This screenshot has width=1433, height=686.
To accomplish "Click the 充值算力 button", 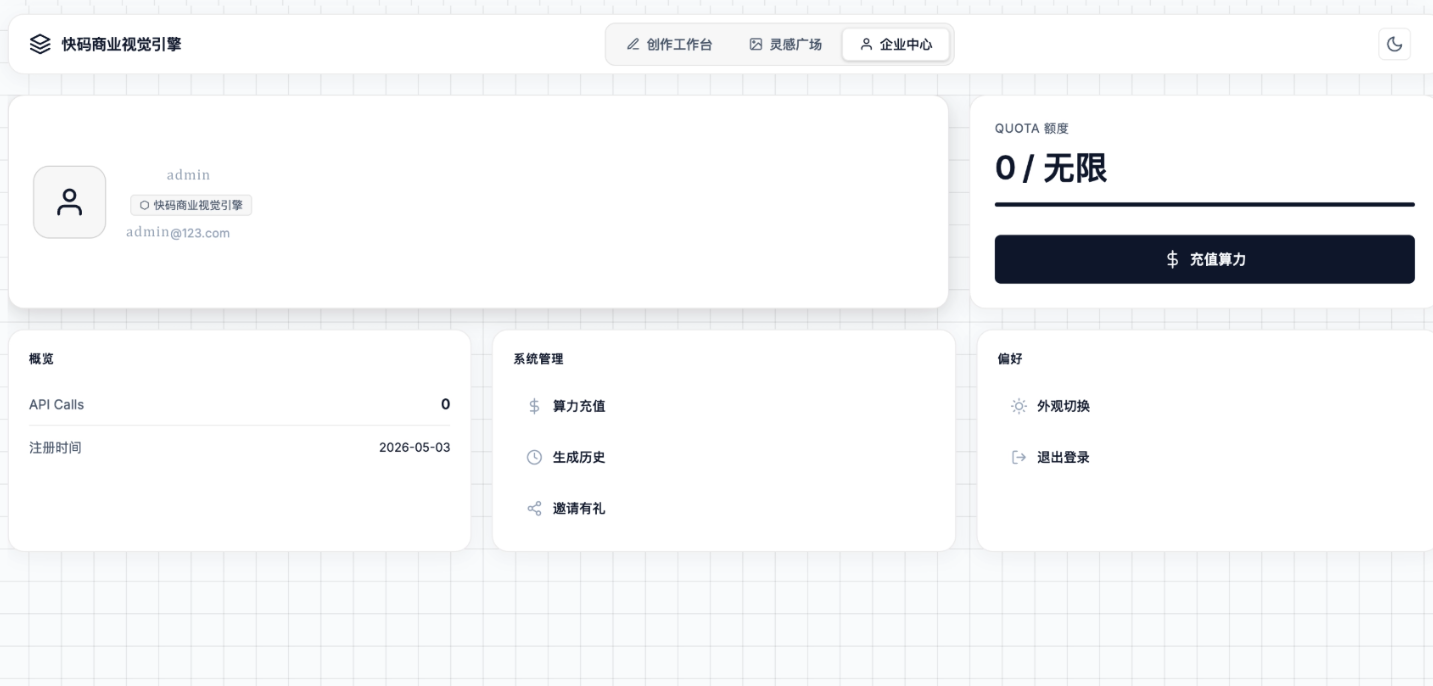I will click(1204, 259).
